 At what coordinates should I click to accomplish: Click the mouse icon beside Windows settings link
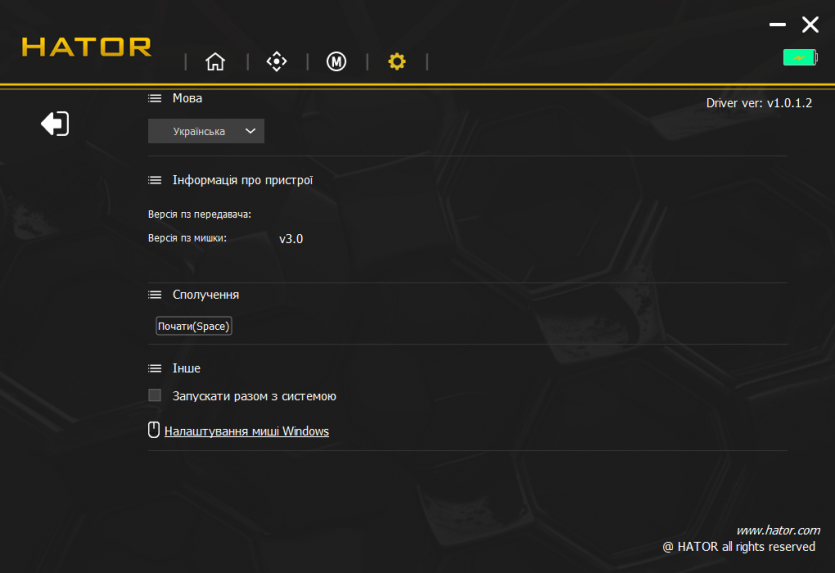click(x=154, y=431)
